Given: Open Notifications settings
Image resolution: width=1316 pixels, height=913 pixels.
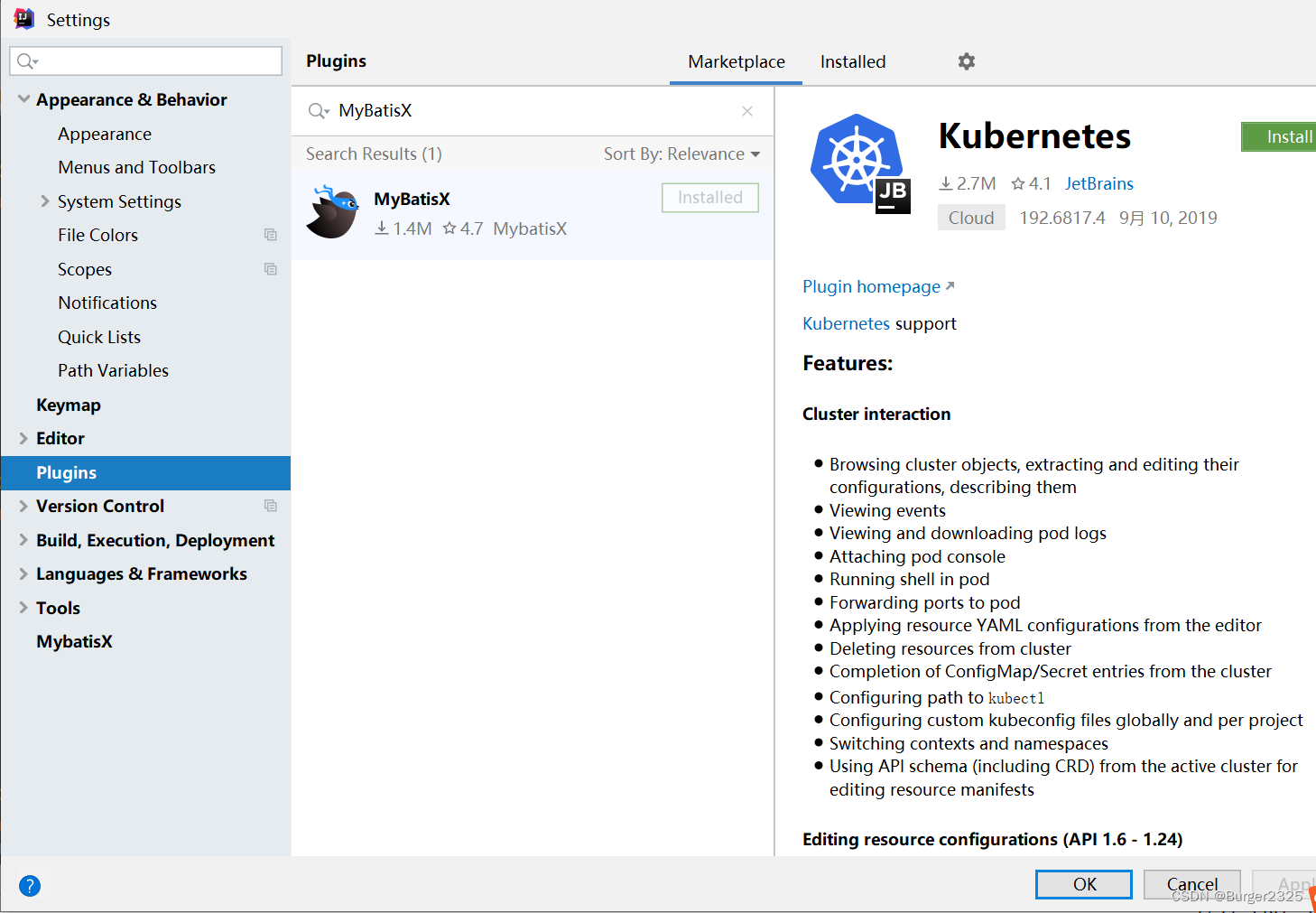Looking at the screenshot, I should [107, 303].
